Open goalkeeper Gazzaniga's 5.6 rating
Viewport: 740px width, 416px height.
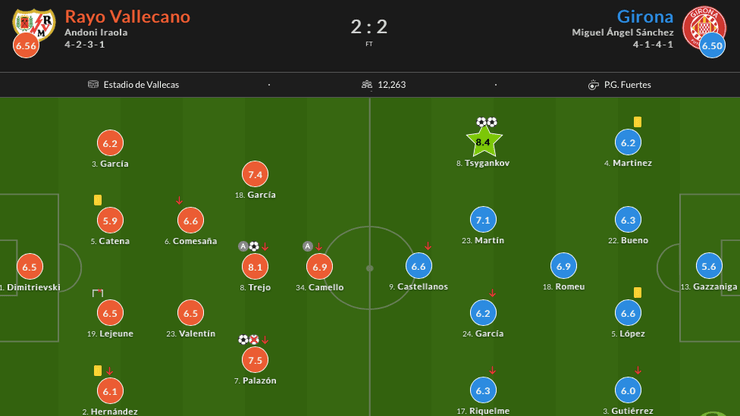click(x=709, y=266)
